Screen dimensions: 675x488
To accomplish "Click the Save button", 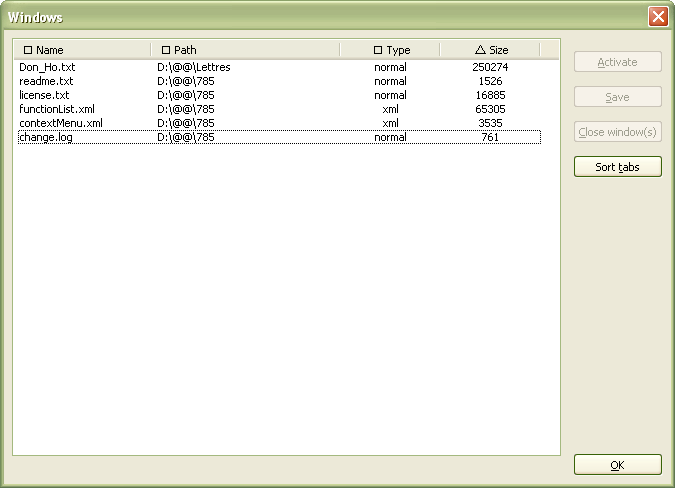I will pos(617,97).
